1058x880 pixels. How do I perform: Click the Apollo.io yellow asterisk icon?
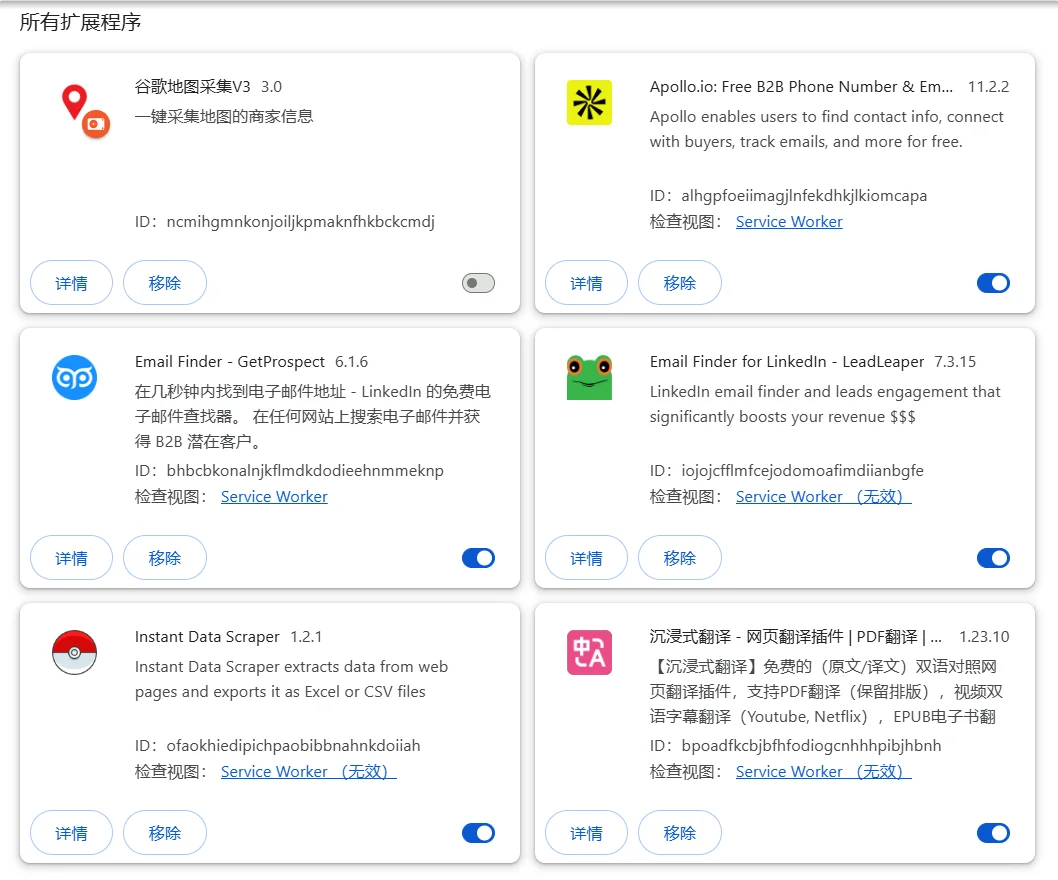click(589, 103)
